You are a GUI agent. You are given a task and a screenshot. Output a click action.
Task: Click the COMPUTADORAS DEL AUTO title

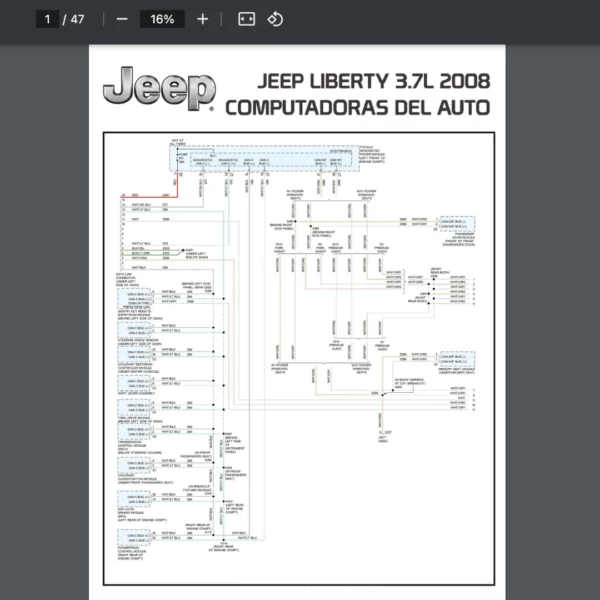coord(358,108)
